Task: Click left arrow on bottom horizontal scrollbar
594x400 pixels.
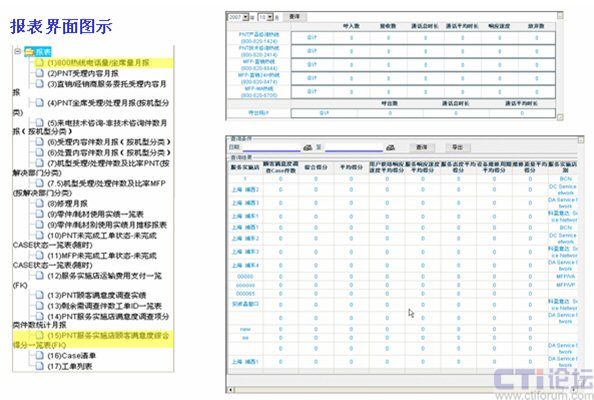Action: pyautogui.click(x=230, y=389)
